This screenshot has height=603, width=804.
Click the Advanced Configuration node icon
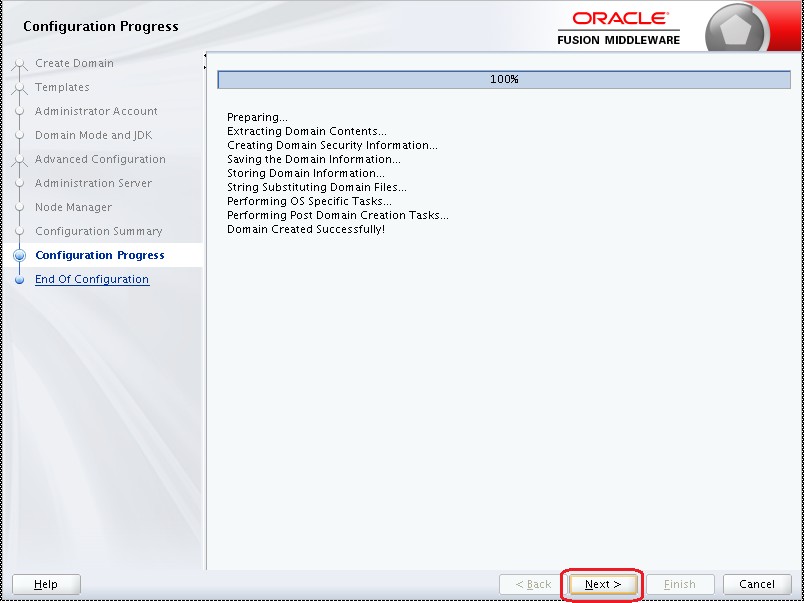point(19,160)
